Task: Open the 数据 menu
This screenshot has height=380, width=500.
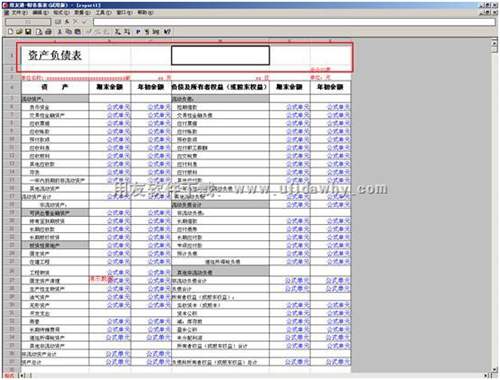Action: point(82,12)
